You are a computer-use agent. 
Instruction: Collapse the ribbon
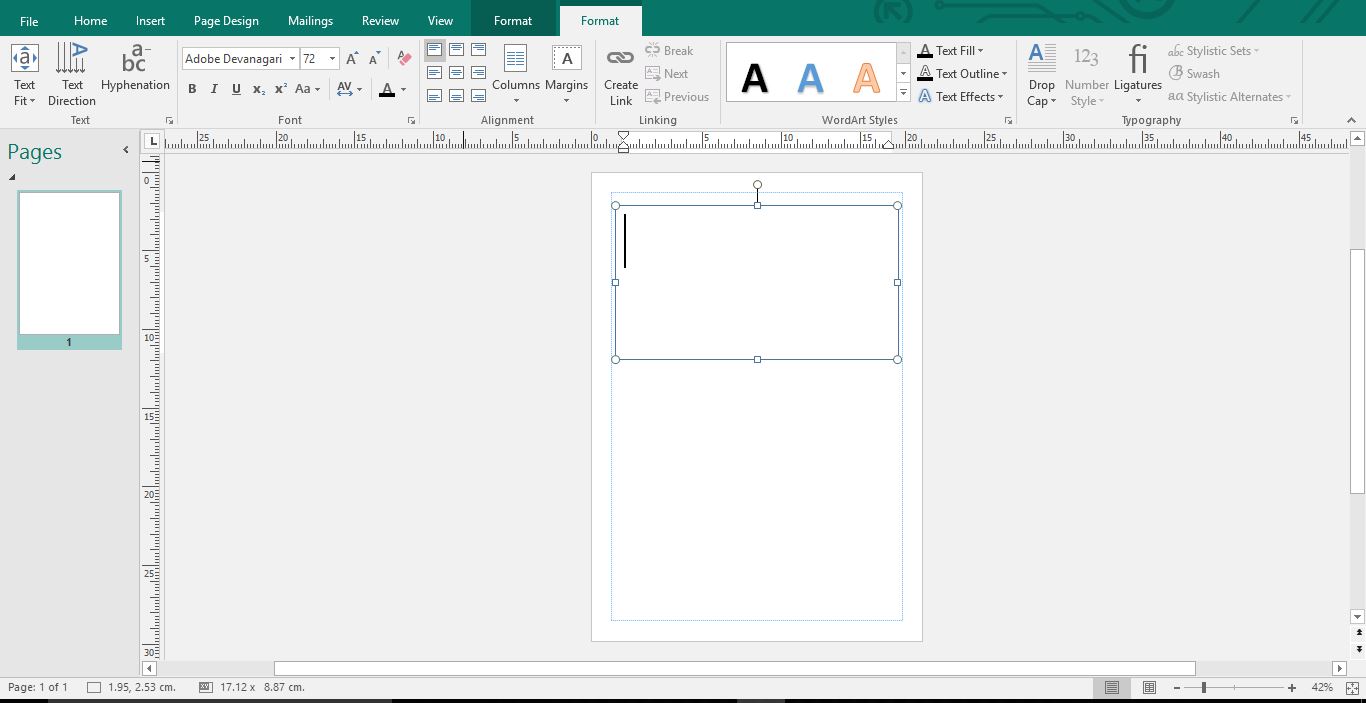(x=1351, y=121)
